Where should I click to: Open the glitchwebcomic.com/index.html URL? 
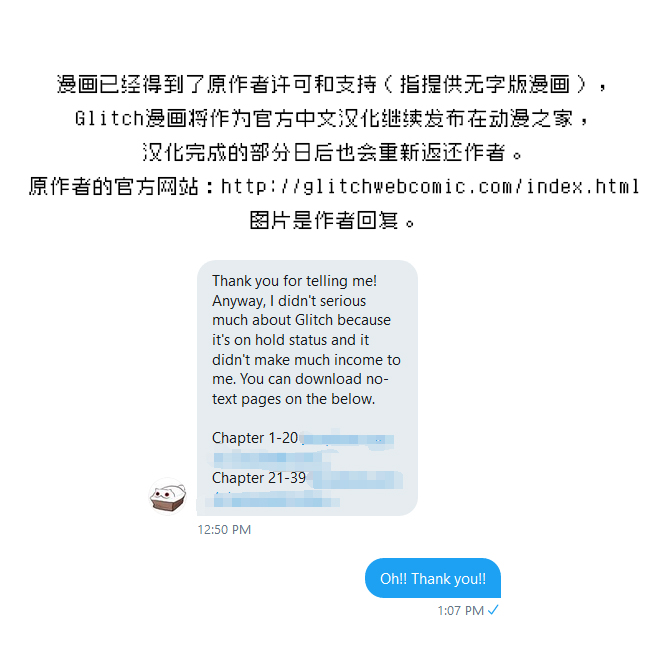[430, 186]
